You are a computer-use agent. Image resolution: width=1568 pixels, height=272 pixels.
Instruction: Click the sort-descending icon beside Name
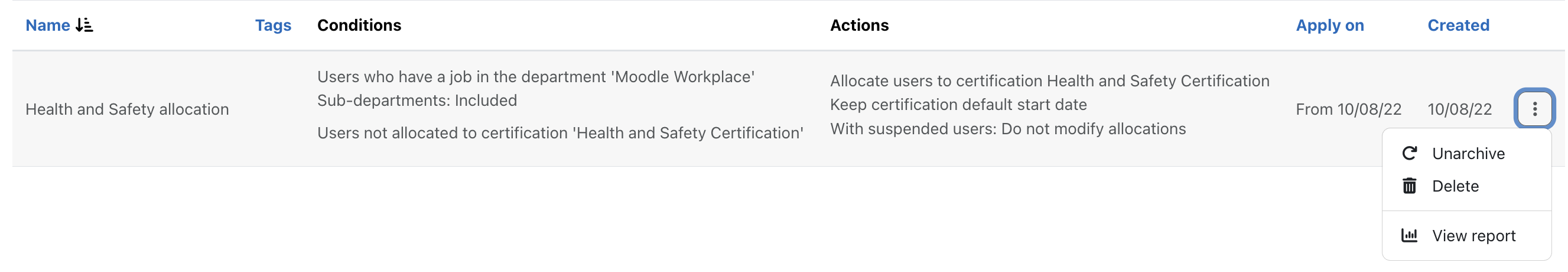pyautogui.click(x=84, y=25)
